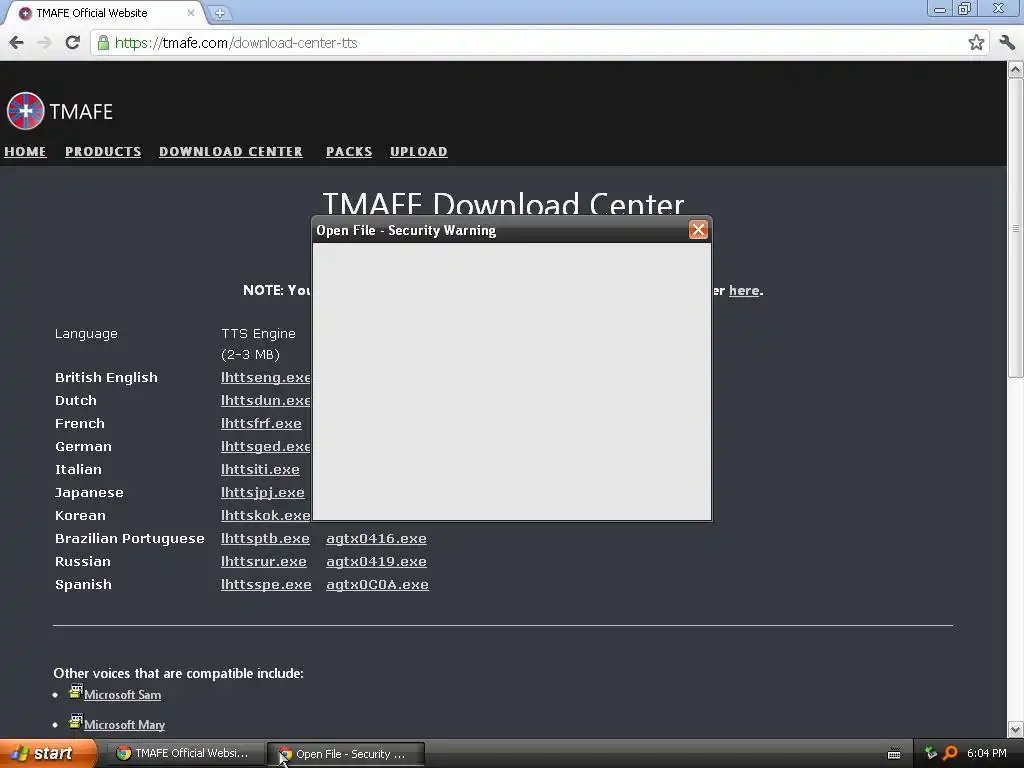The width and height of the screenshot is (1024, 768).
Task: Click the page scrollbar up arrow
Action: click(x=1016, y=69)
